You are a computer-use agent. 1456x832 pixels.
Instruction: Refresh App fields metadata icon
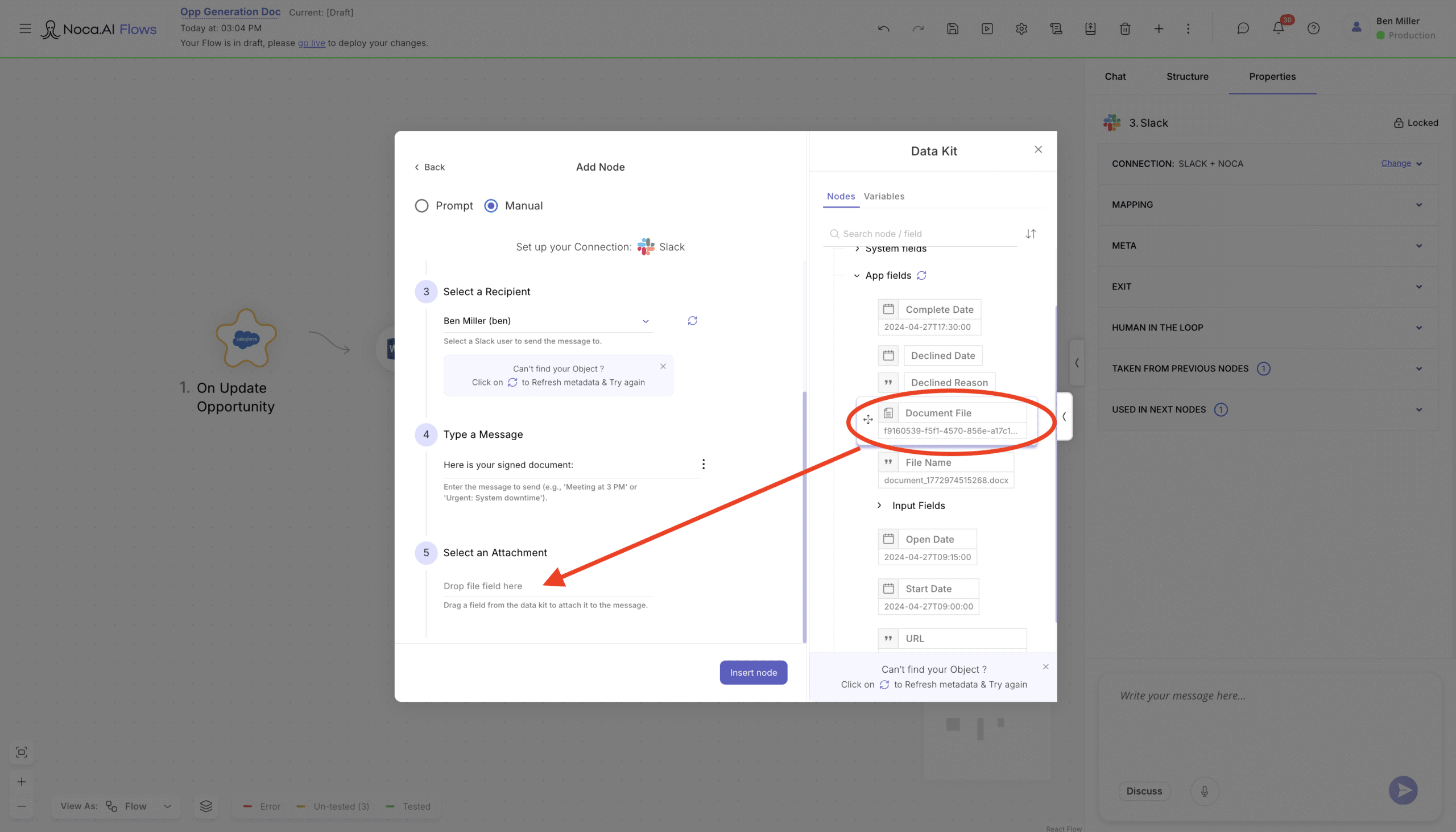[921, 275]
